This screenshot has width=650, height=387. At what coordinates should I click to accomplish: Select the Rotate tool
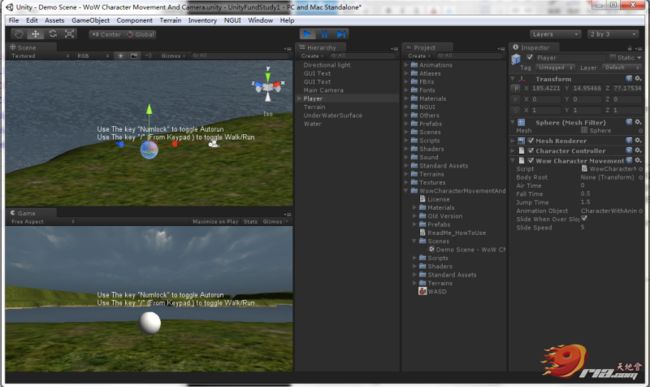coord(53,34)
